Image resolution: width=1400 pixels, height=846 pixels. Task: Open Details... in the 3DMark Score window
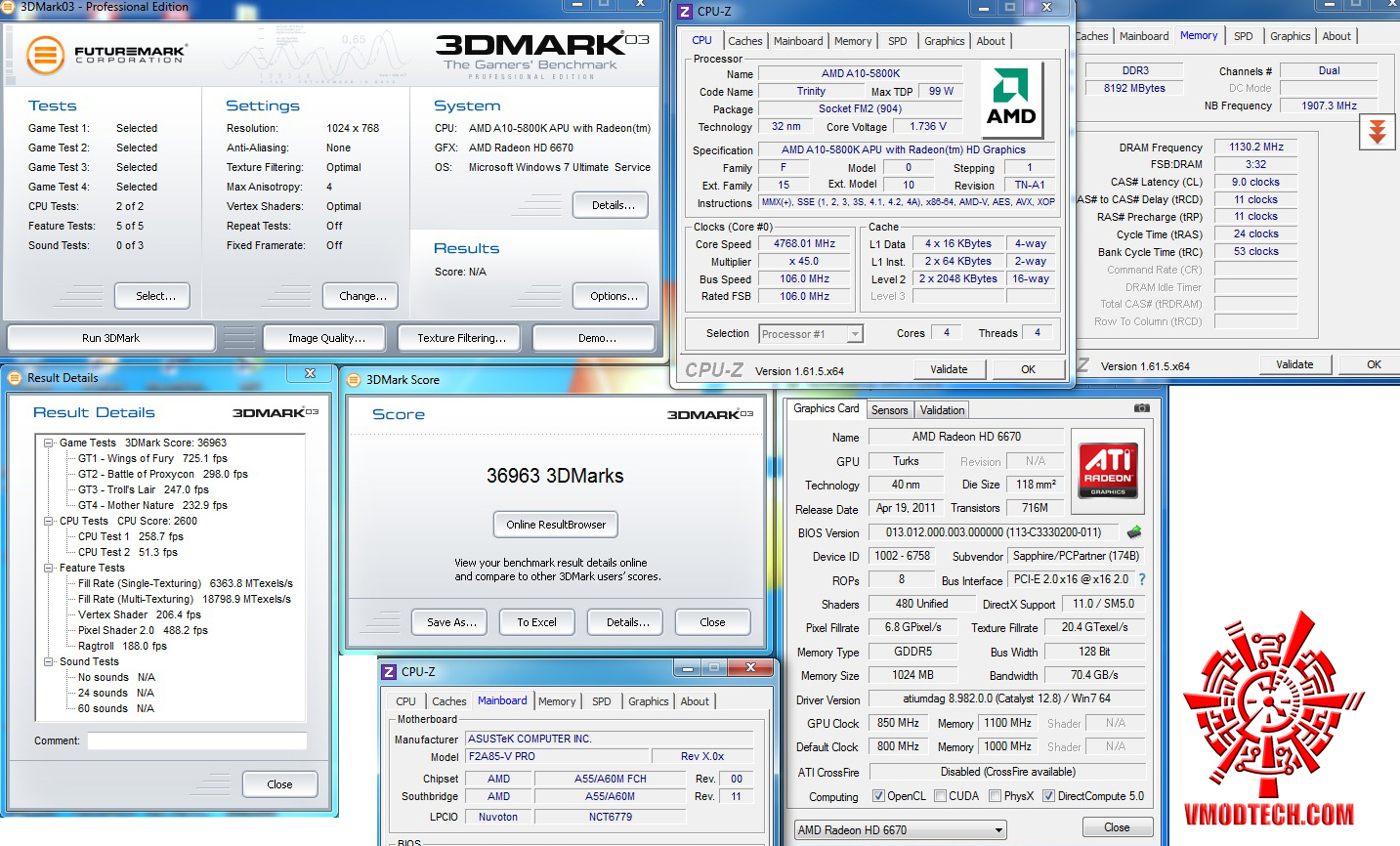tap(627, 622)
